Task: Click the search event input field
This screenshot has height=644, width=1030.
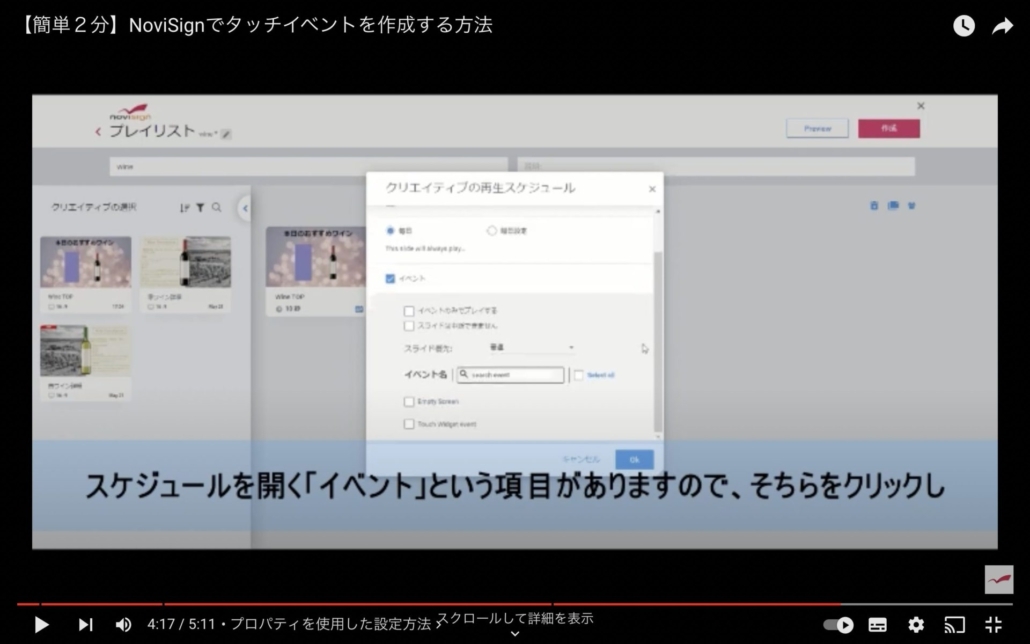Action: [510, 375]
